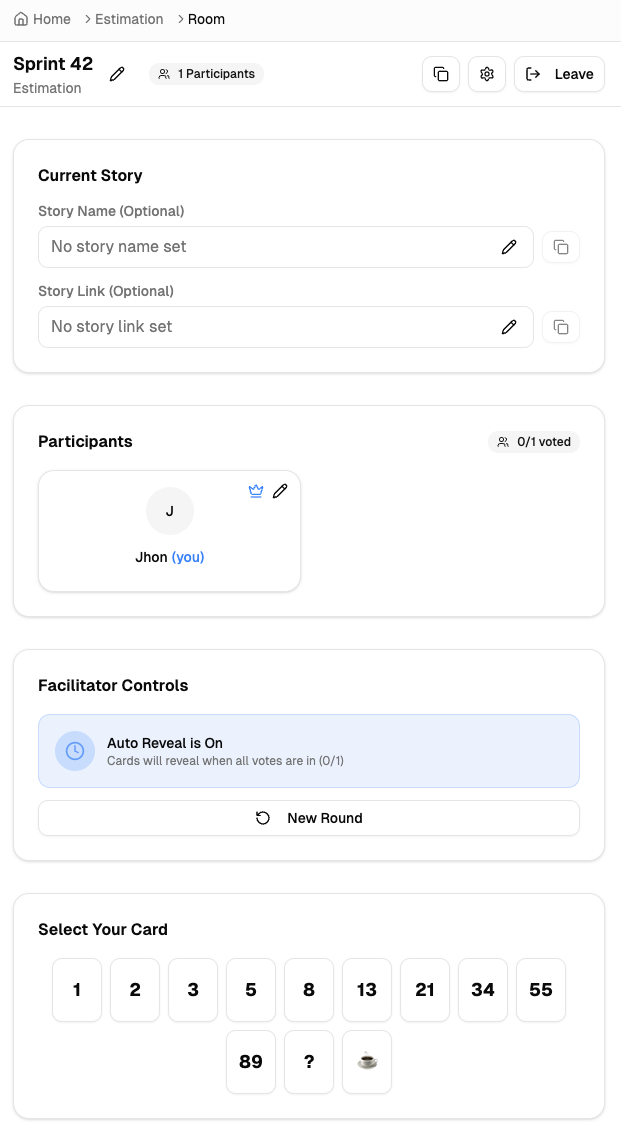
Task: Go to Home in the breadcrumb
Action: pos(43,19)
